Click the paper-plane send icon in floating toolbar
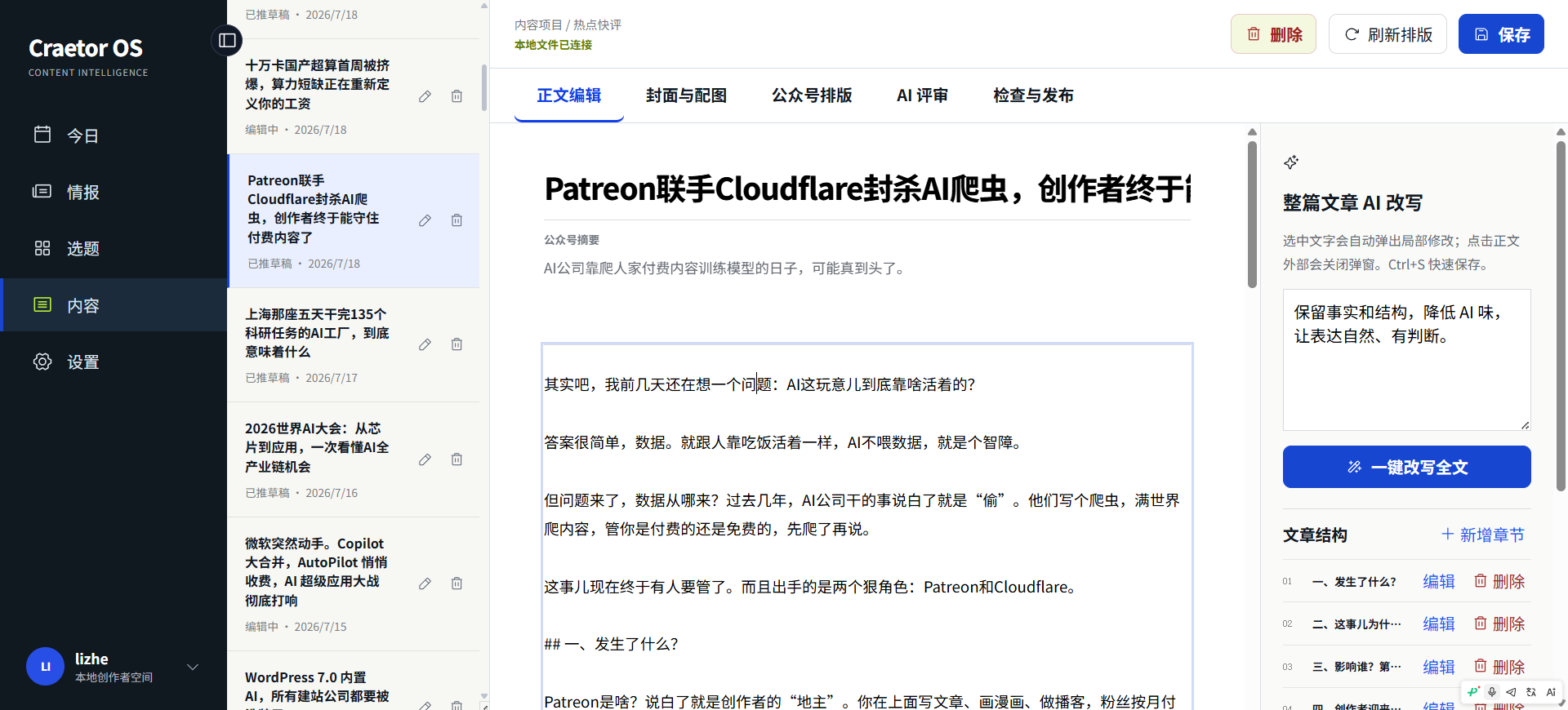The width and height of the screenshot is (1568, 710). coord(1511,692)
